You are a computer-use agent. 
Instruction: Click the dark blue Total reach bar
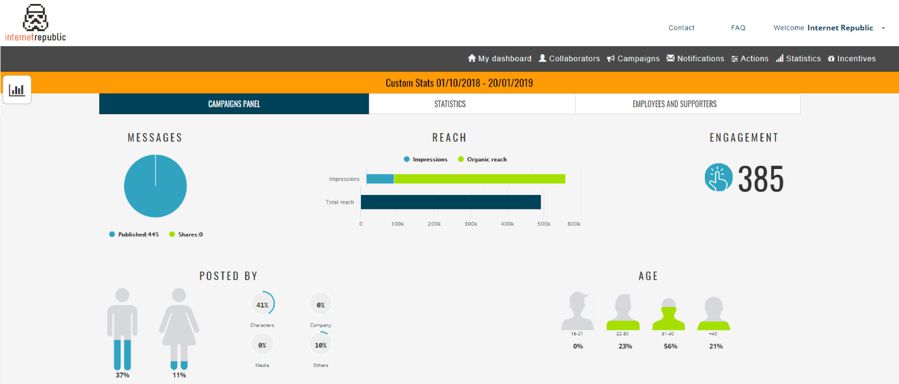pyautogui.click(x=451, y=202)
